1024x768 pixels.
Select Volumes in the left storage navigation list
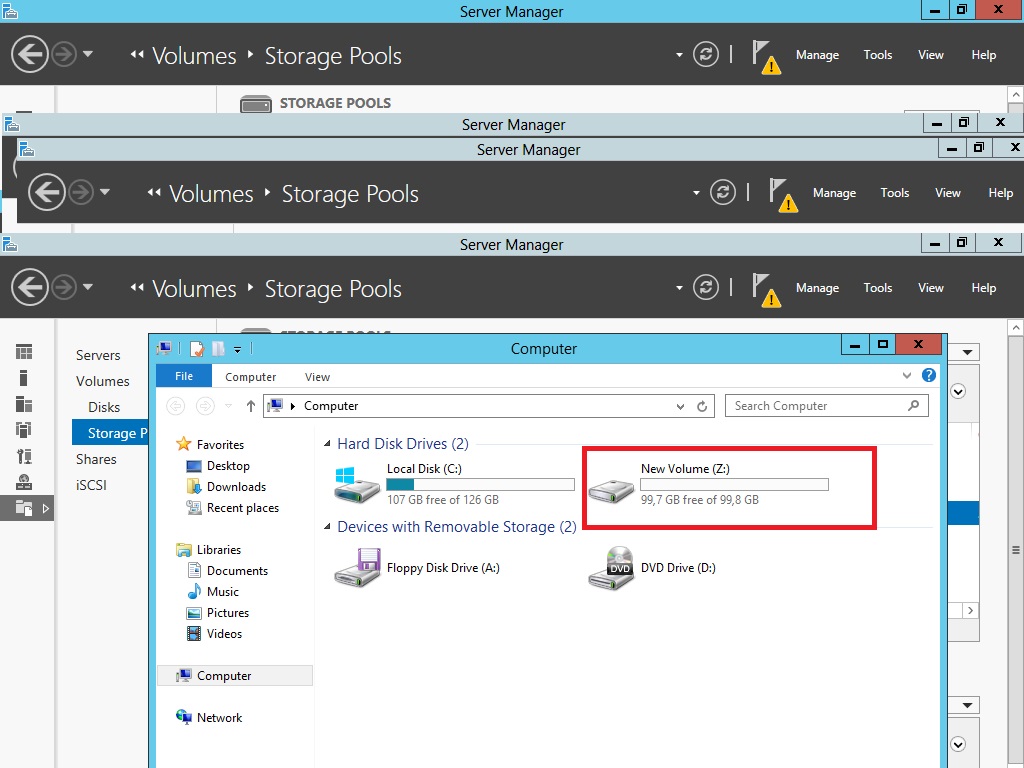coord(103,381)
